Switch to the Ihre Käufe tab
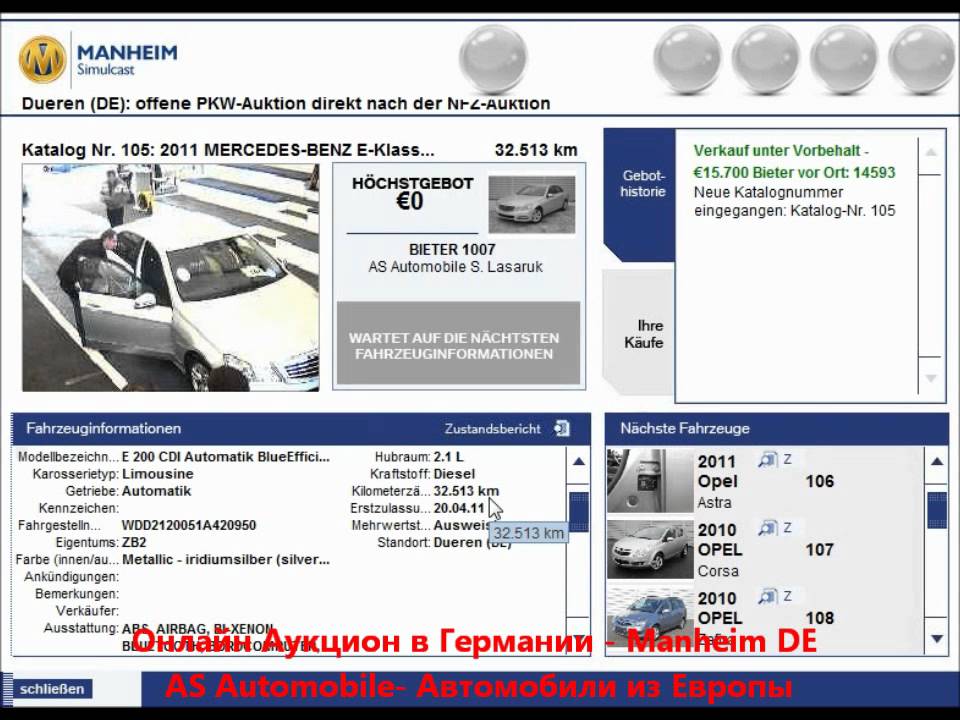The image size is (960, 720). point(640,334)
